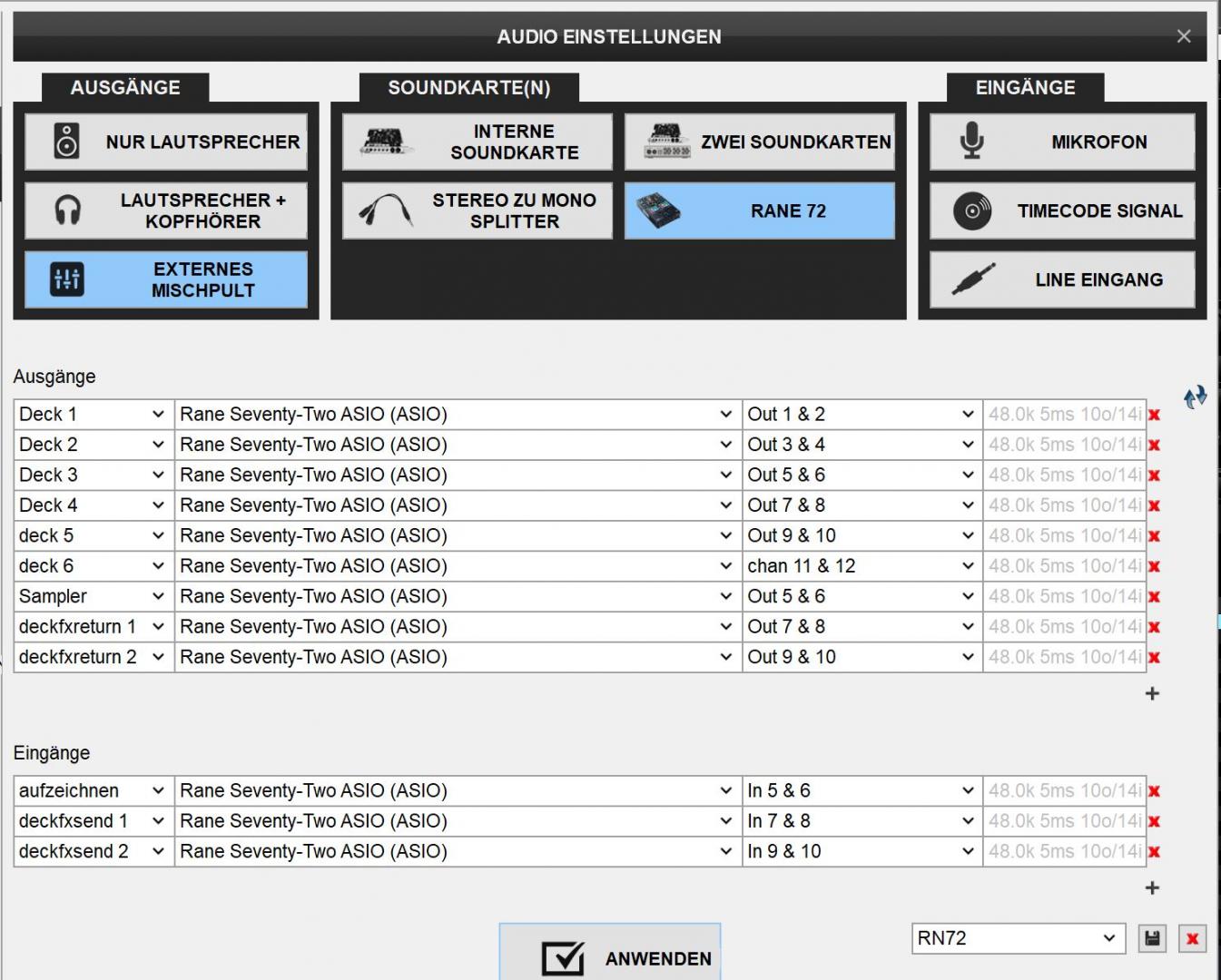The width and height of the screenshot is (1221, 980).
Task: Open chan 11 & 12 channel dropdown
Action: [x=862, y=566]
